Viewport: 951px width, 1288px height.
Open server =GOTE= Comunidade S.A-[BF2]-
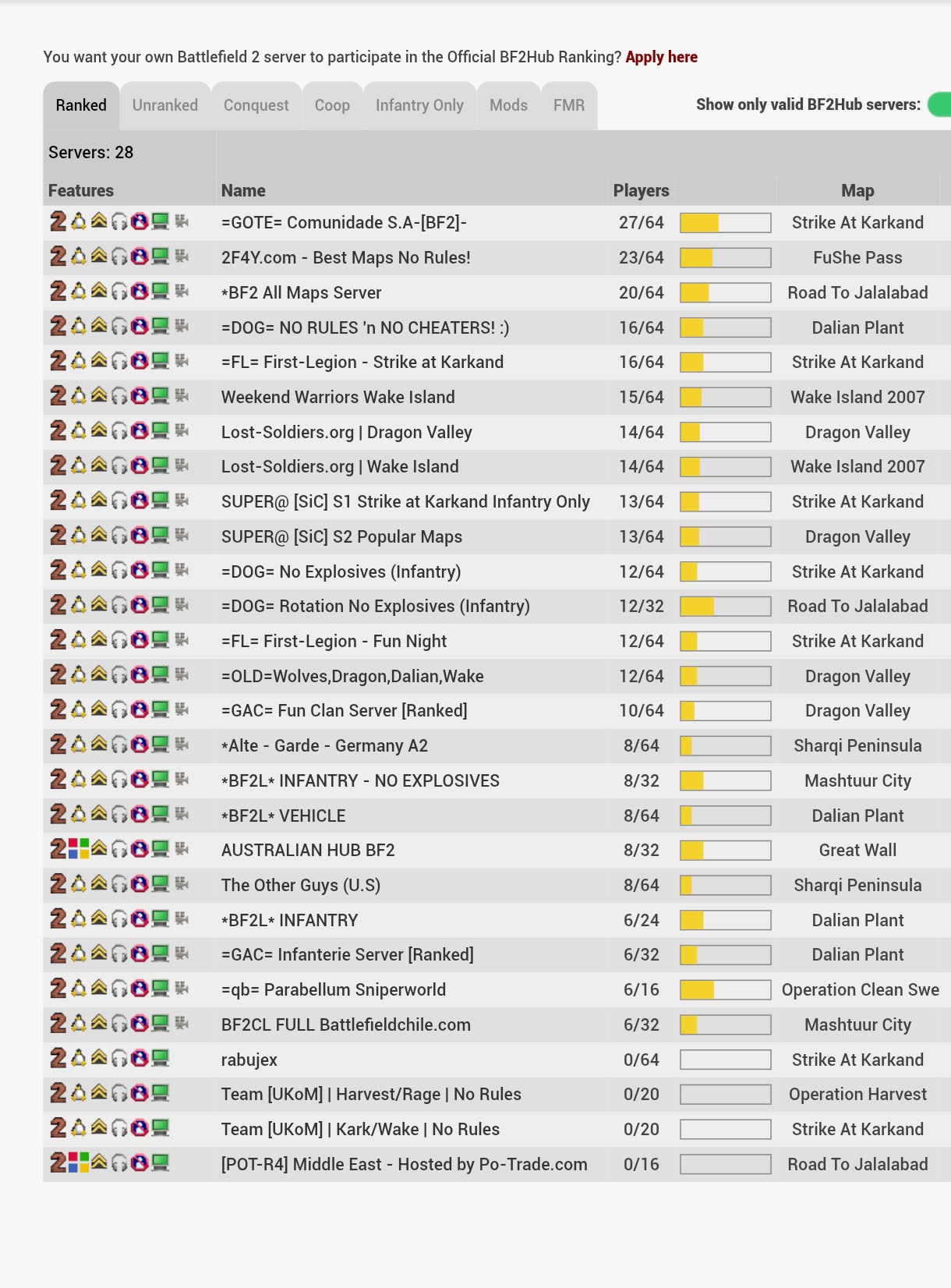coord(344,222)
